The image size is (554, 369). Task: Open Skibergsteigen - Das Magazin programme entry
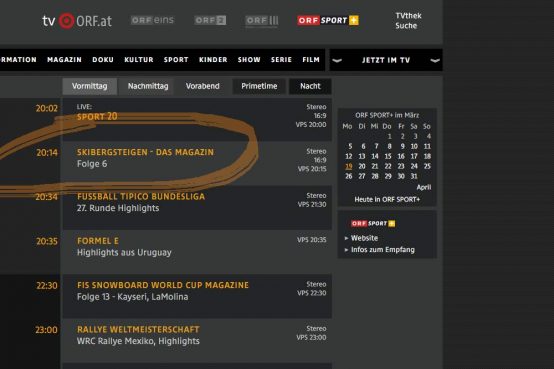pos(145,152)
